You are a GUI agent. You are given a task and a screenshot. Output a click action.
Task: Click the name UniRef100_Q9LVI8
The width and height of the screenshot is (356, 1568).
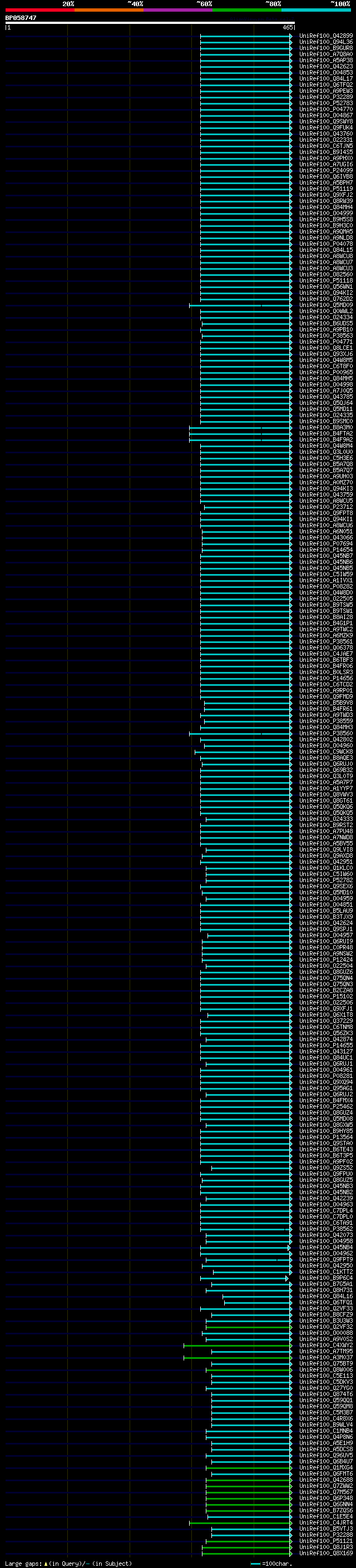[325, 850]
